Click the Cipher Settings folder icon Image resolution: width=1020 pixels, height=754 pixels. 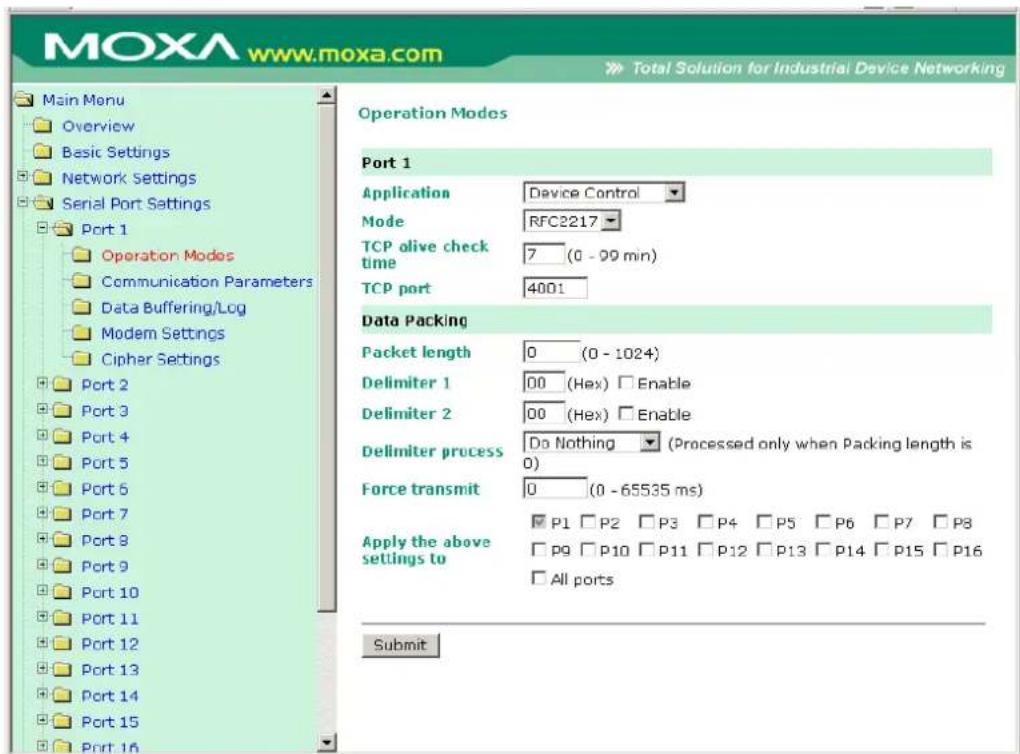[x=81, y=358]
